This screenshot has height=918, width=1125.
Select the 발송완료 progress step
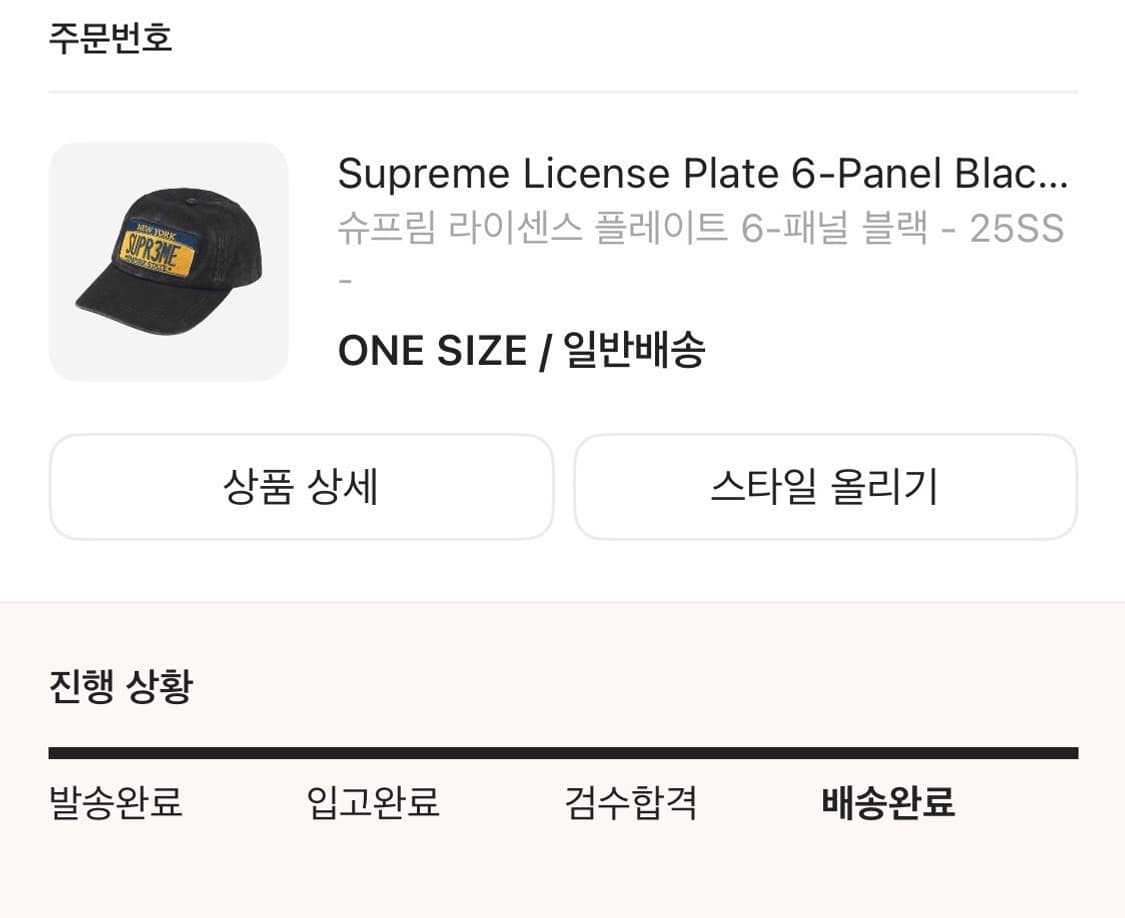[x=116, y=802]
